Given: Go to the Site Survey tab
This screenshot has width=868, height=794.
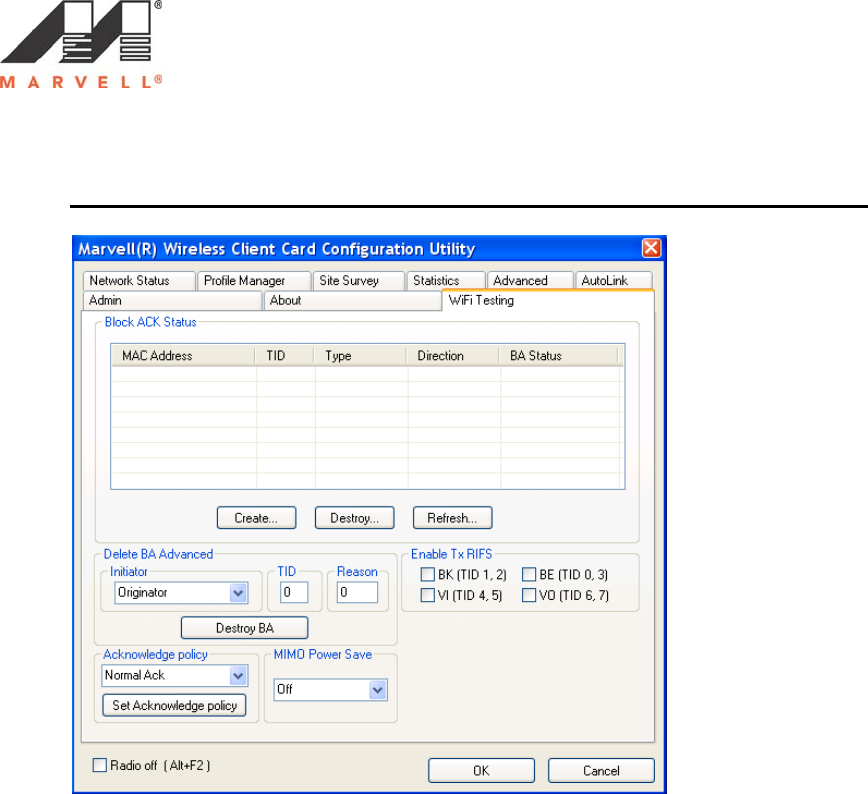Looking at the screenshot, I should click(x=358, y=281).
